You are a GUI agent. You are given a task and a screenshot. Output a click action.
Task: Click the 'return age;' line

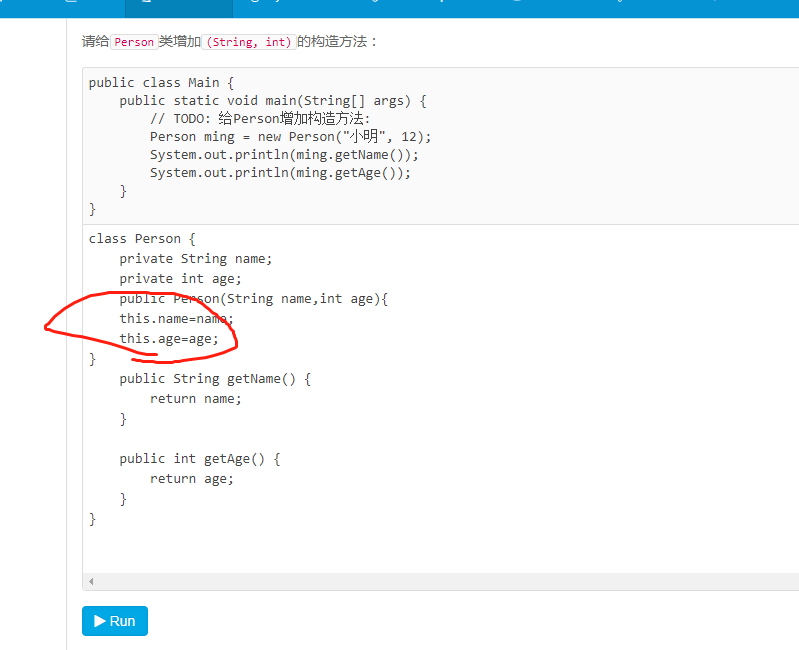[192, 479]
